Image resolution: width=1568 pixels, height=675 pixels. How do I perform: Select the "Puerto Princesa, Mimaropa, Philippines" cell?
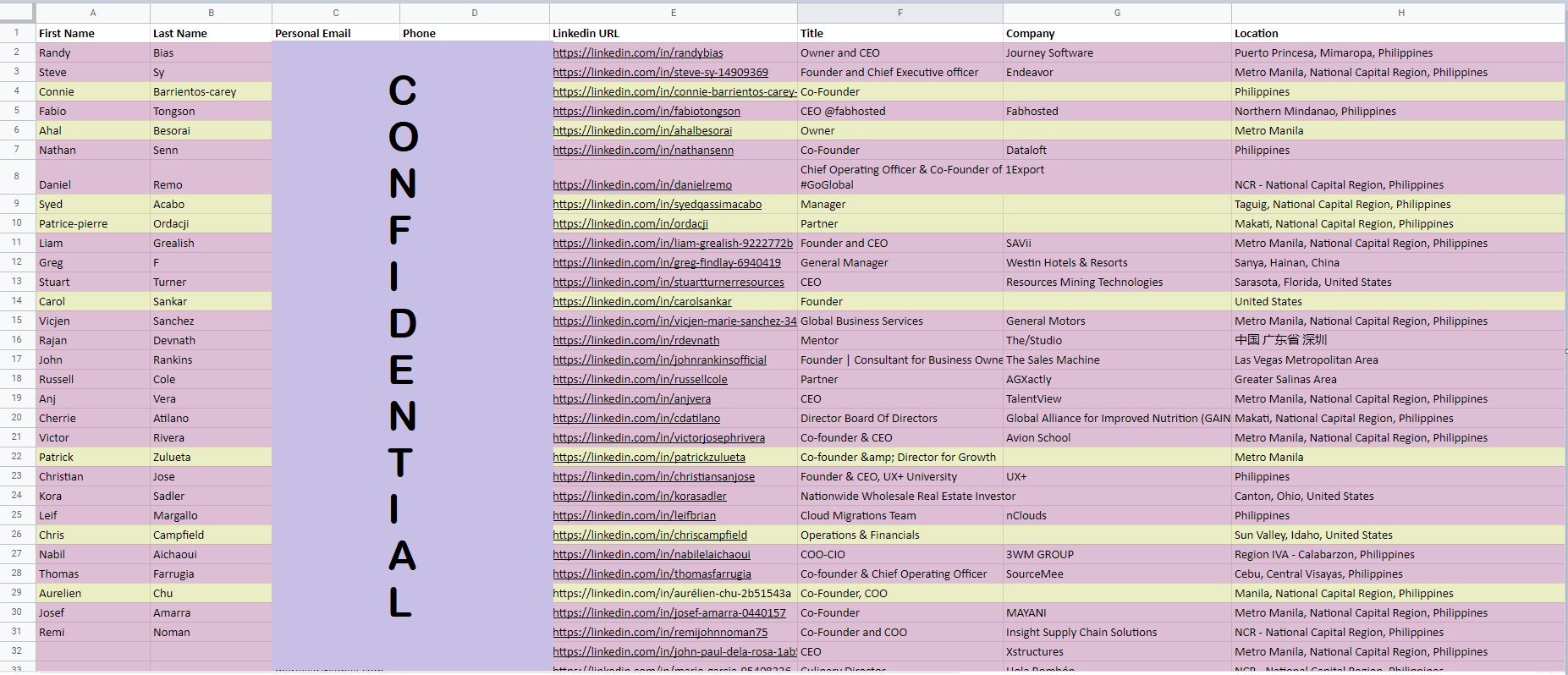[1400, 52]
